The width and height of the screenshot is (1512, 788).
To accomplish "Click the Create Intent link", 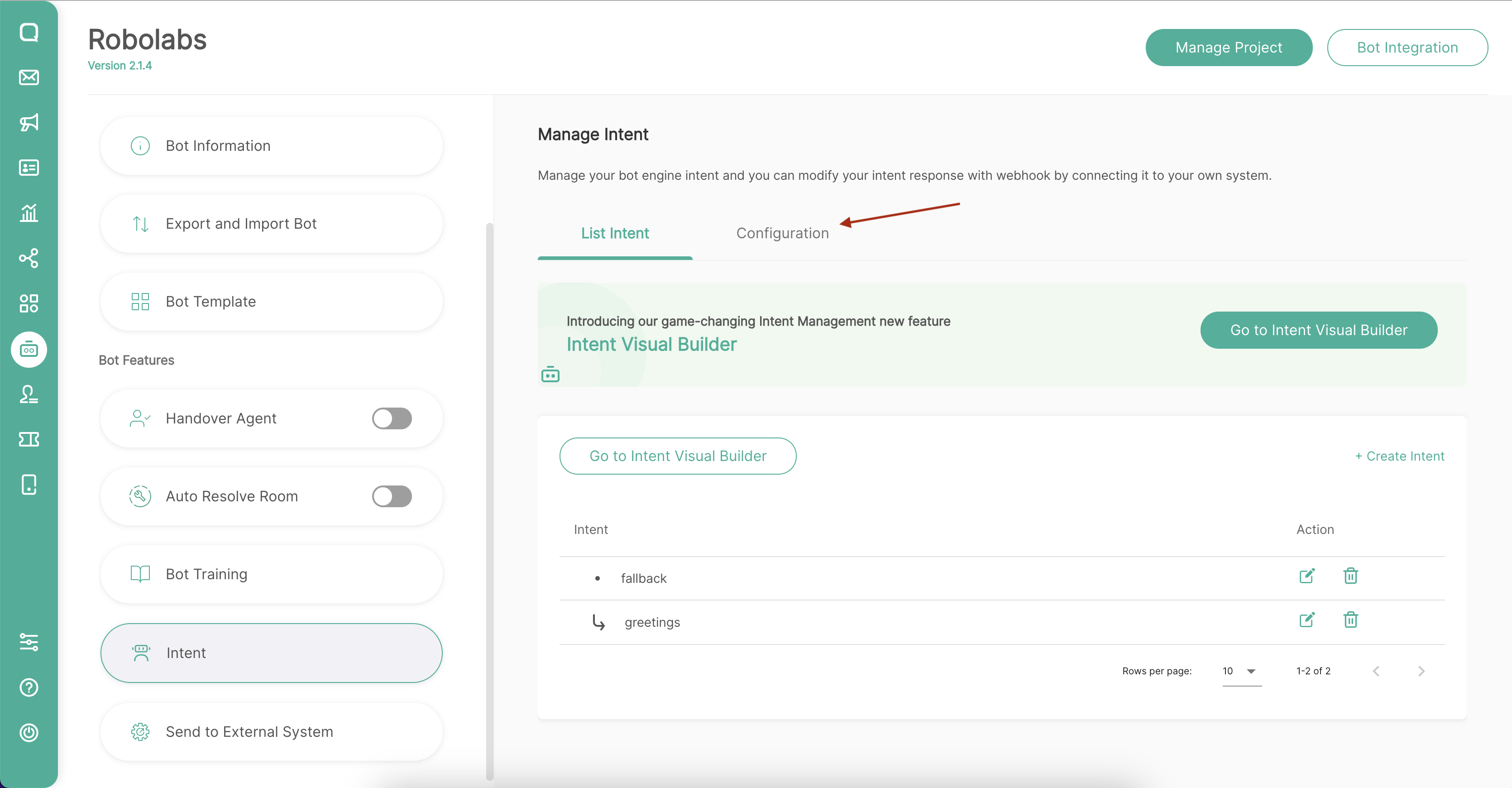I will pyautogui.click(x=1399, y=456).
